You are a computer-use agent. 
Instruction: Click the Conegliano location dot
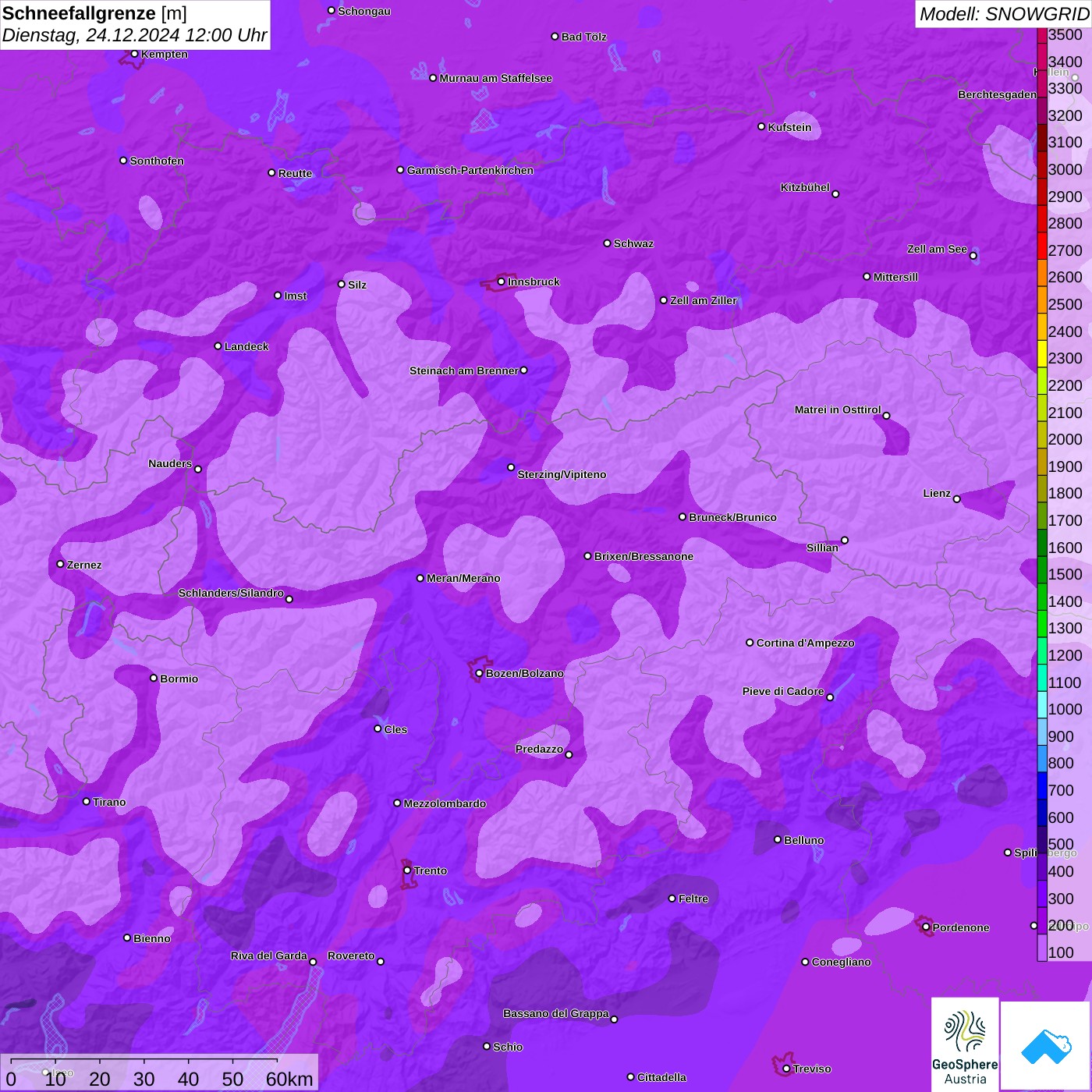coord(805,962)
